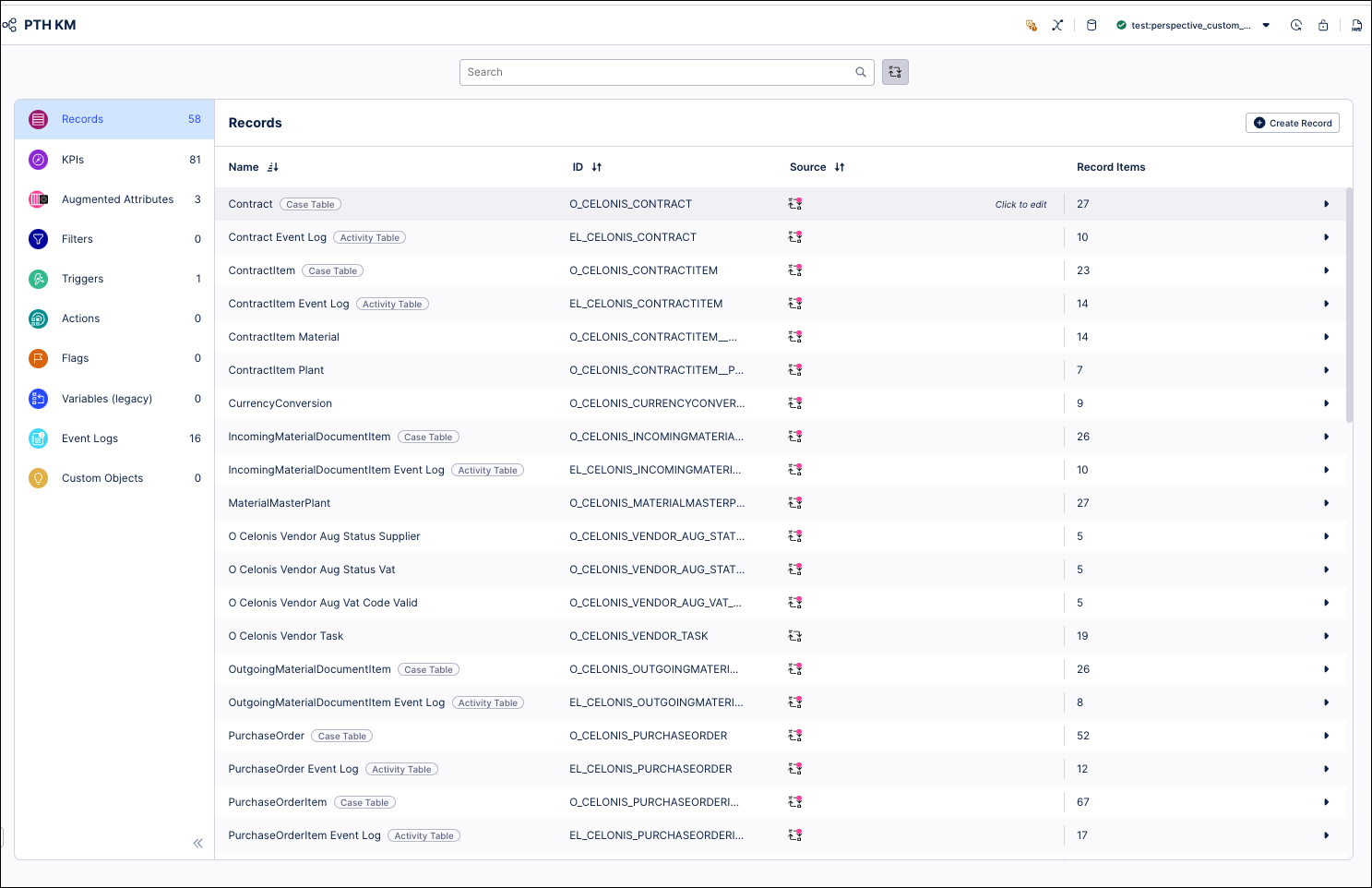This screenshot has width=1372, height=888.
Task: Click Case Table tag on PurchaseOrderItem
Action: [x=364, y=802]
